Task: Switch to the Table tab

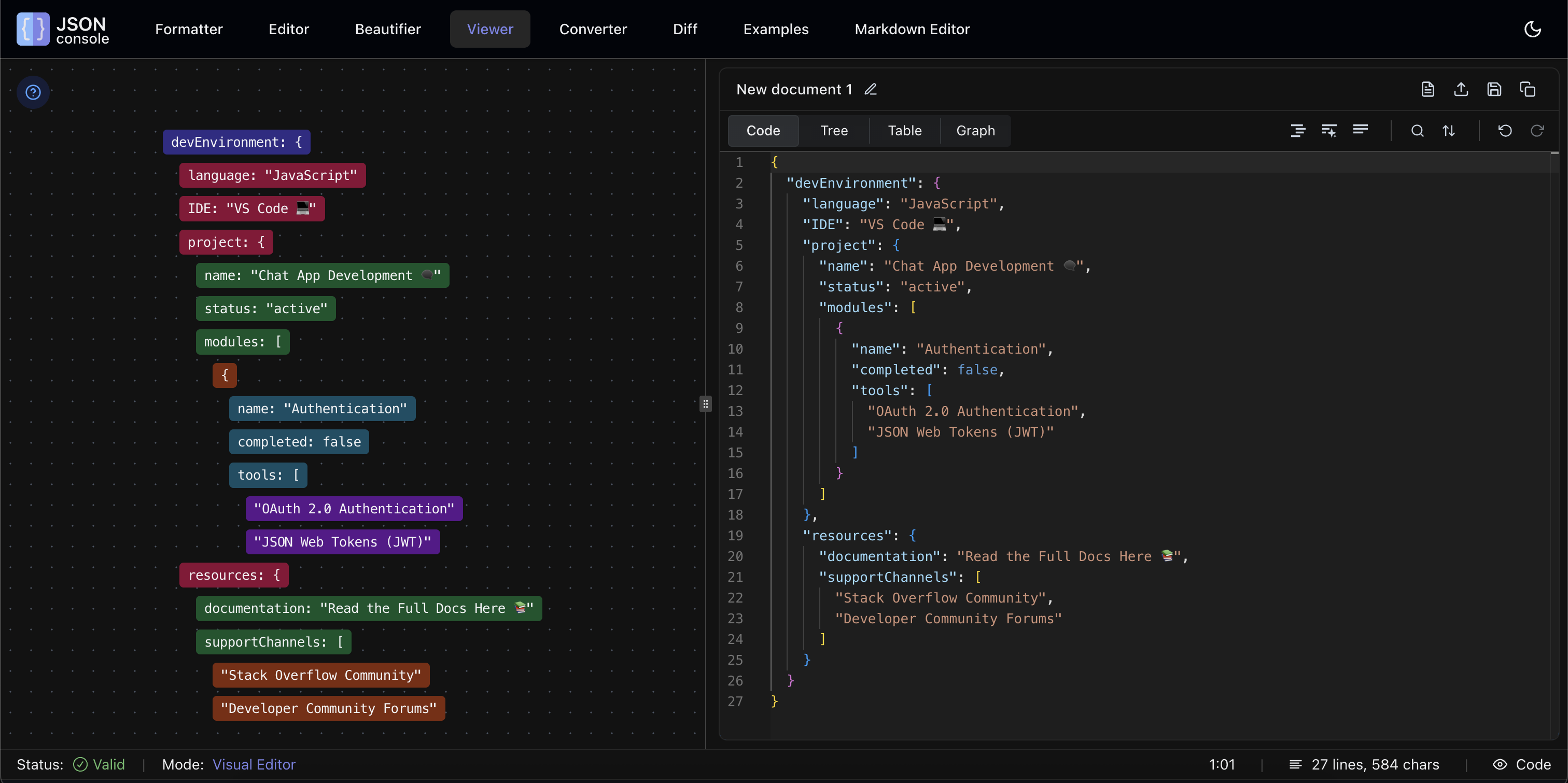Action: (904, 130)
